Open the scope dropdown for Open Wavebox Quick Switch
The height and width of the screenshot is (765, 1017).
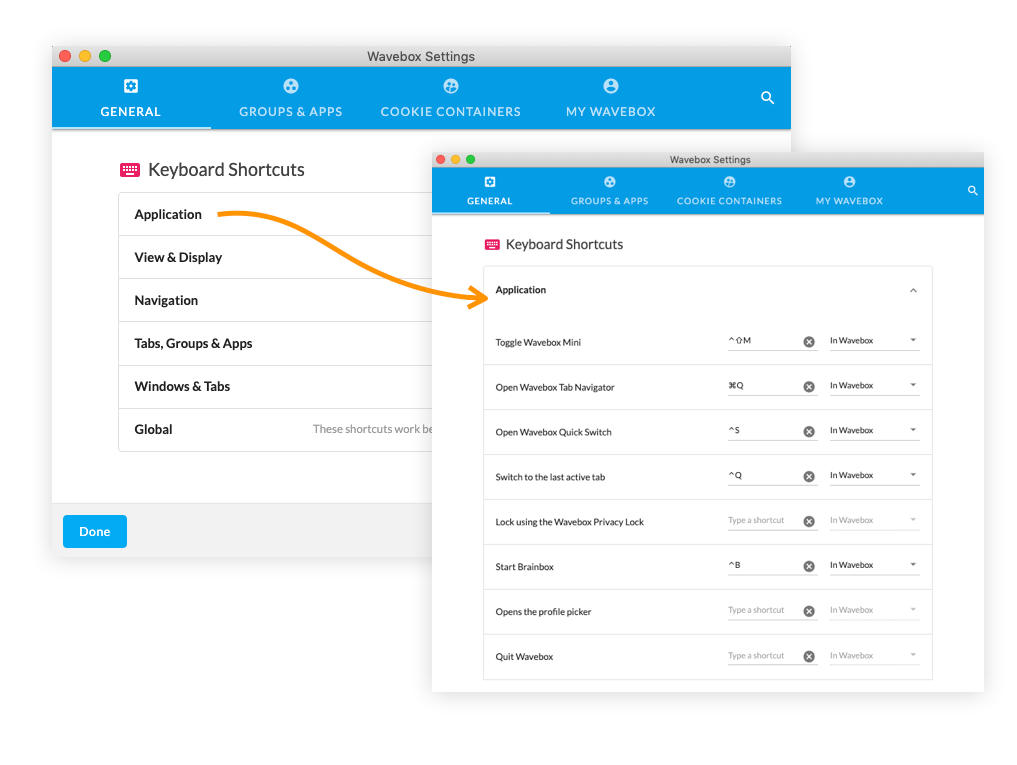coord(874,430)
